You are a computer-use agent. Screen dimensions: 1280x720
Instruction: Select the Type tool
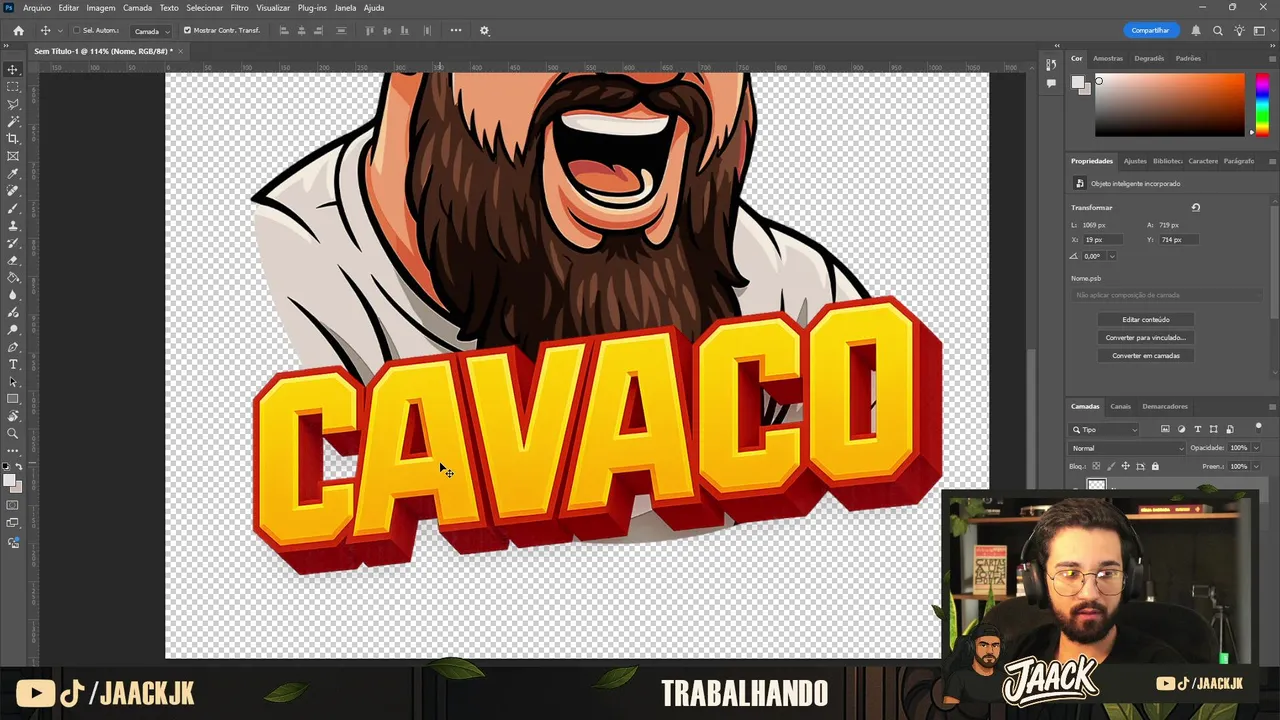point(13,364)
